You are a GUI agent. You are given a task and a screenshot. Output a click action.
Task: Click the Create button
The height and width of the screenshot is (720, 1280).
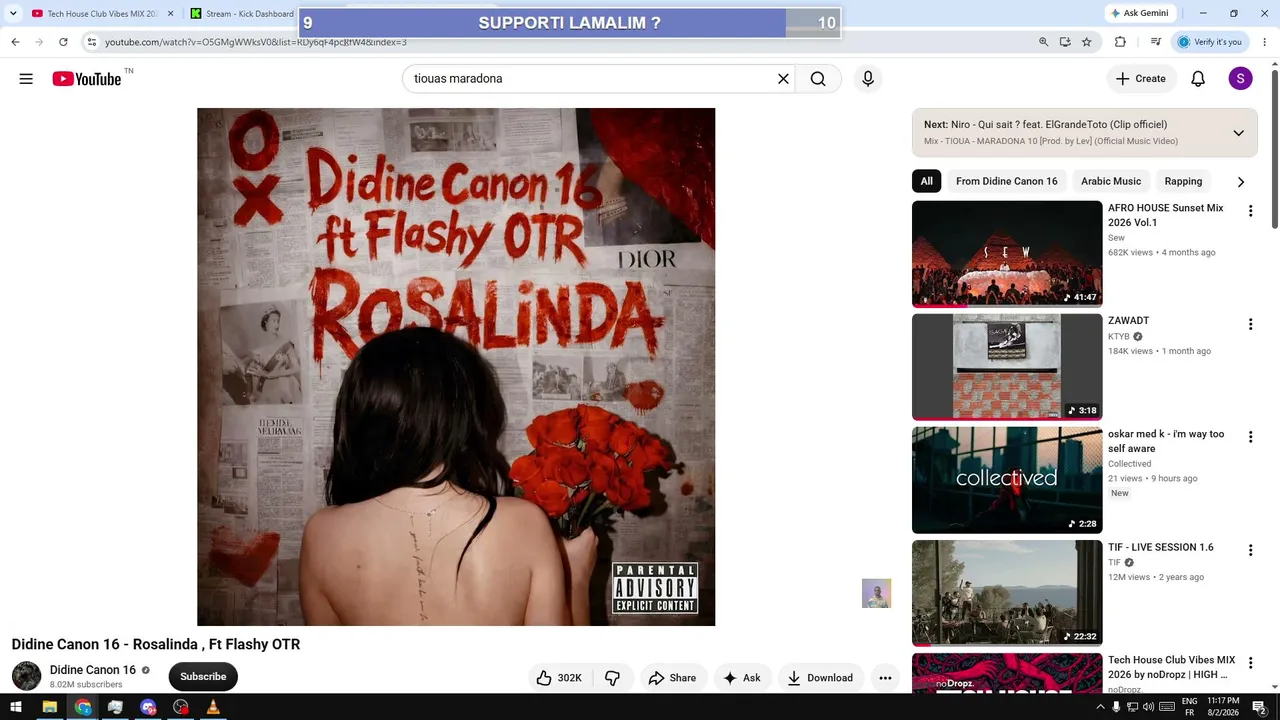[x=1141, y=79]
